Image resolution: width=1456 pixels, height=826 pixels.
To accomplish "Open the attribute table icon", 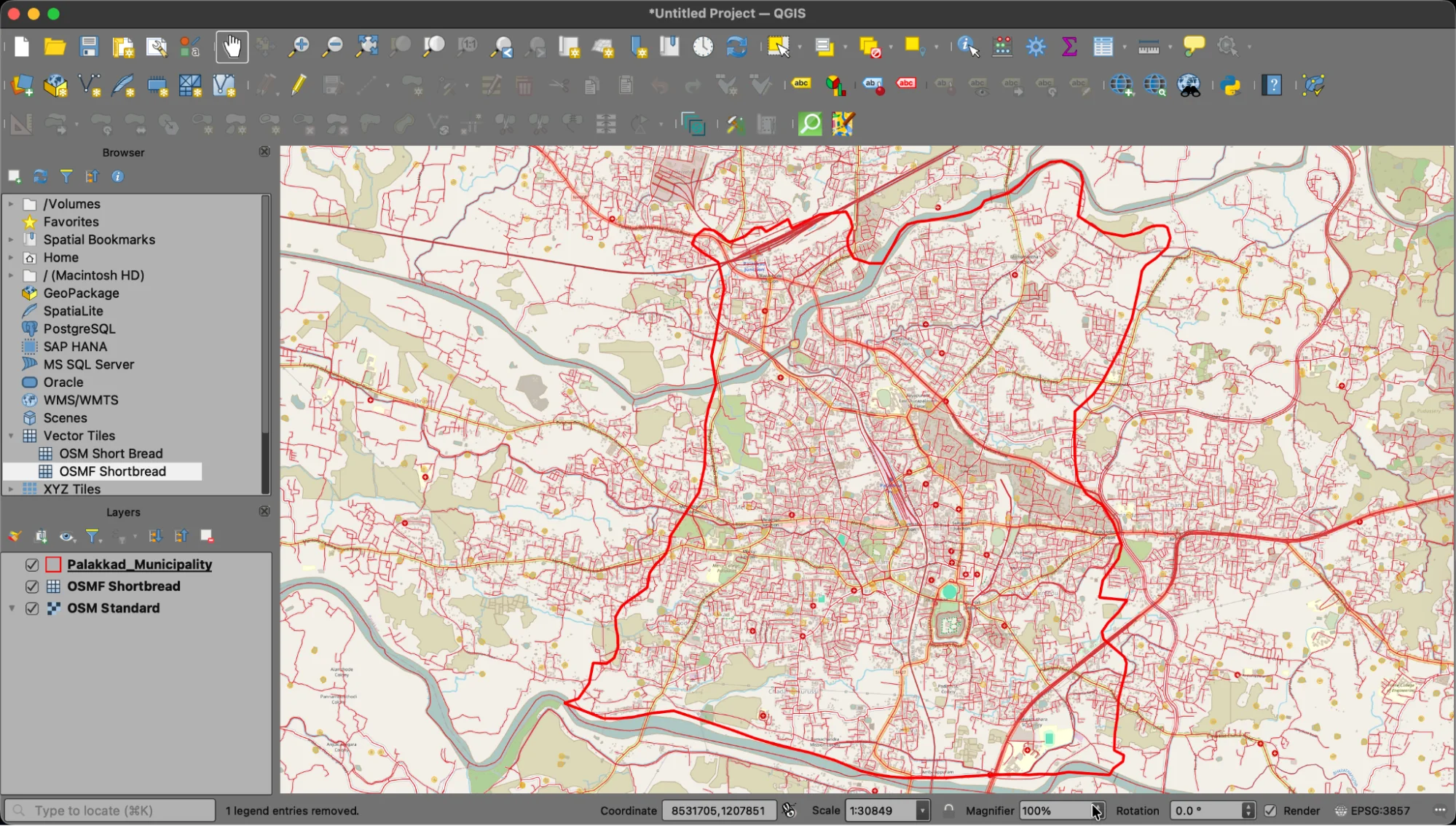I will click(1102, 46).
